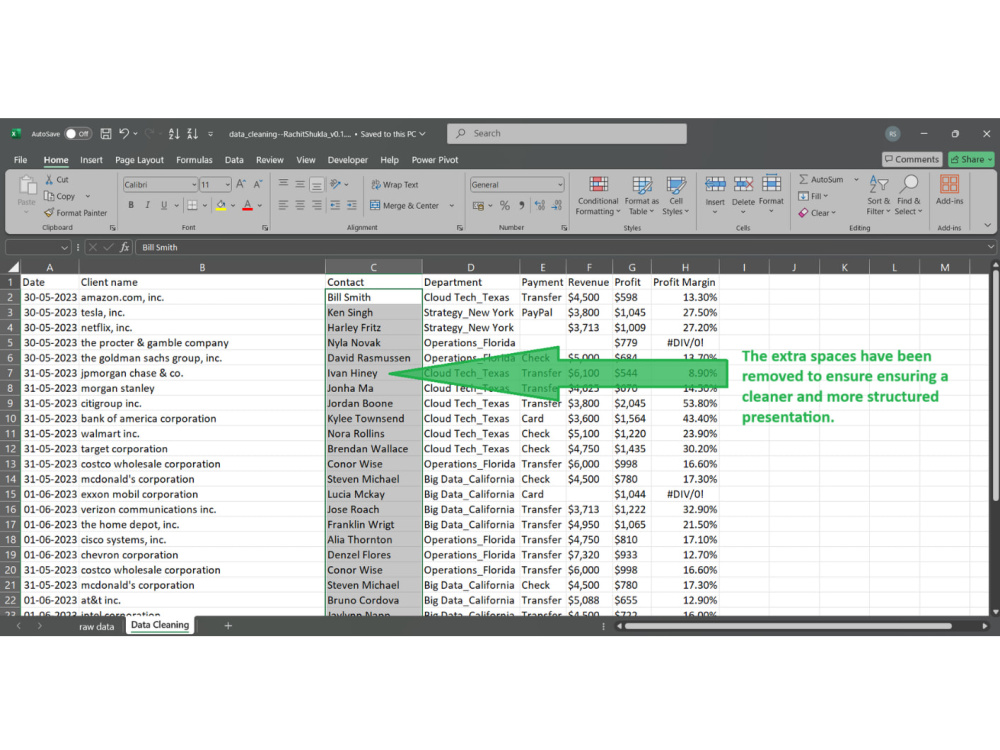Open Cell Styles gallery

[675, 196]
